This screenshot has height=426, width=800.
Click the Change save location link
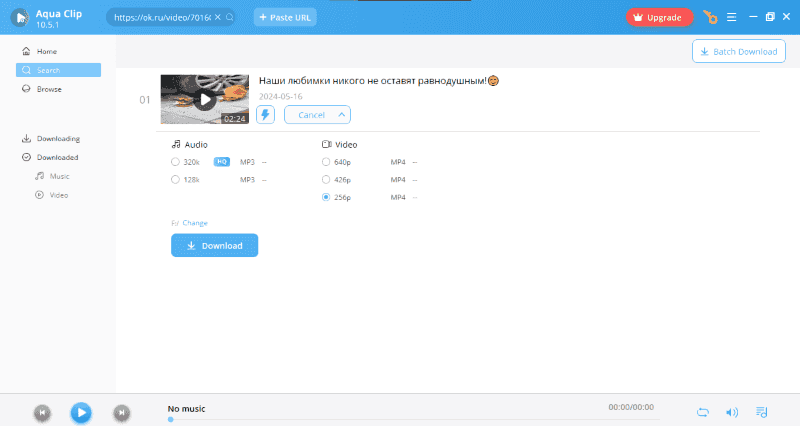coord(194,222)
